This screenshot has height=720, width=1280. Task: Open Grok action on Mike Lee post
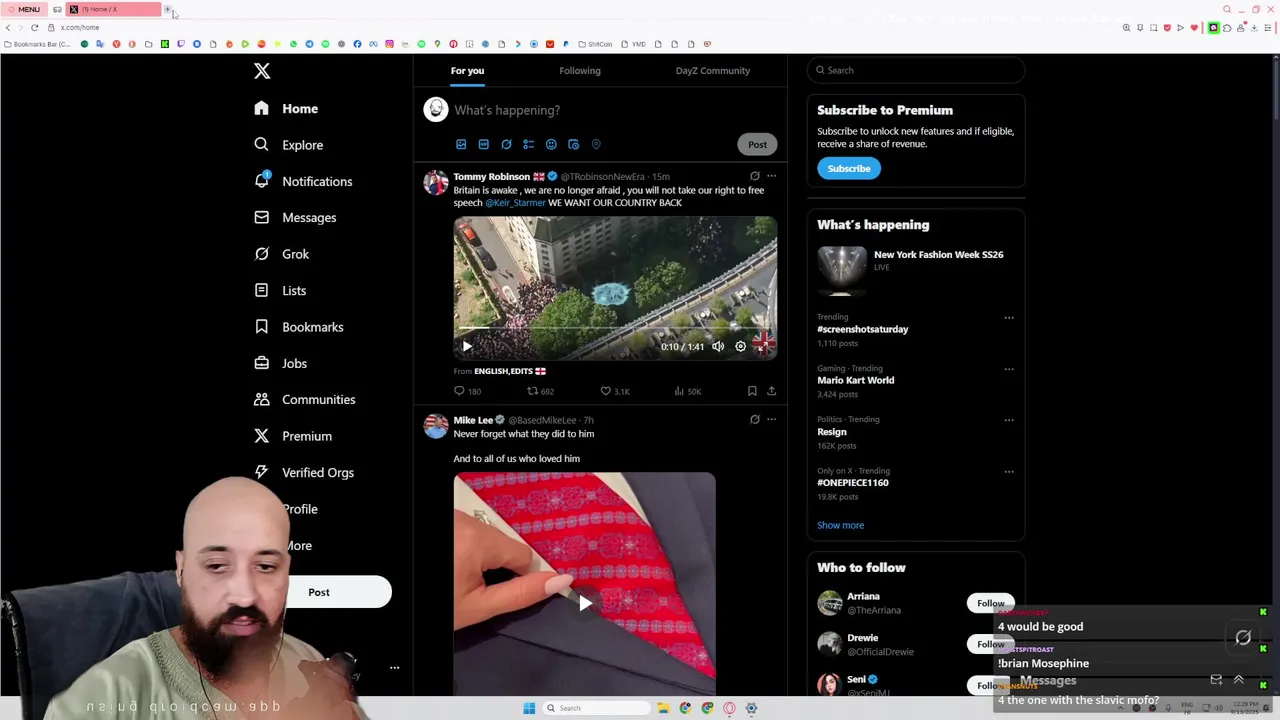755,420
